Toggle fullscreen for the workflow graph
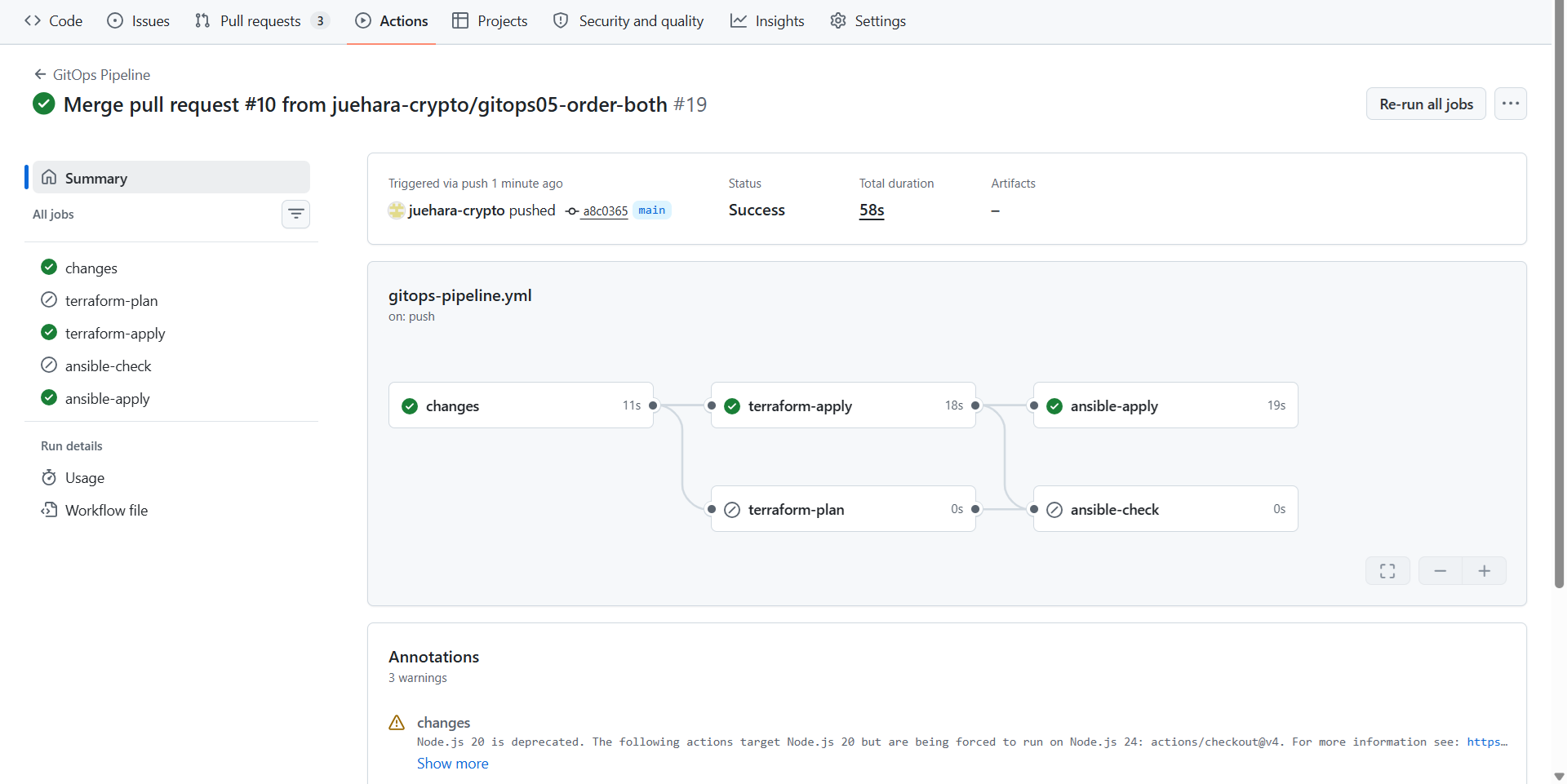1567x784 pixels. click(1387, 571)
